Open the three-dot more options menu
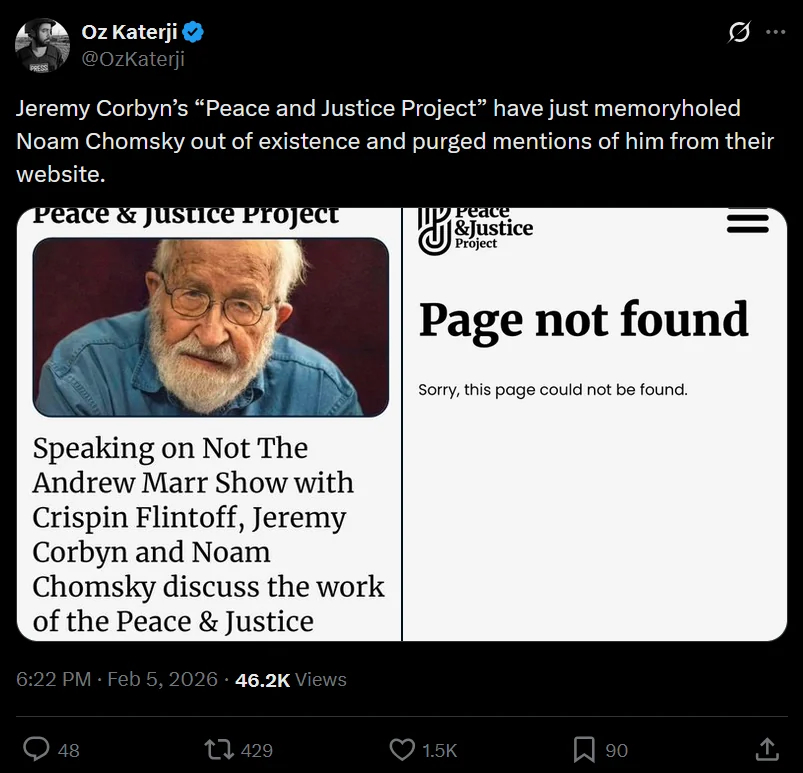The height and width of the screenshot is (773, 803). point(775,33)
